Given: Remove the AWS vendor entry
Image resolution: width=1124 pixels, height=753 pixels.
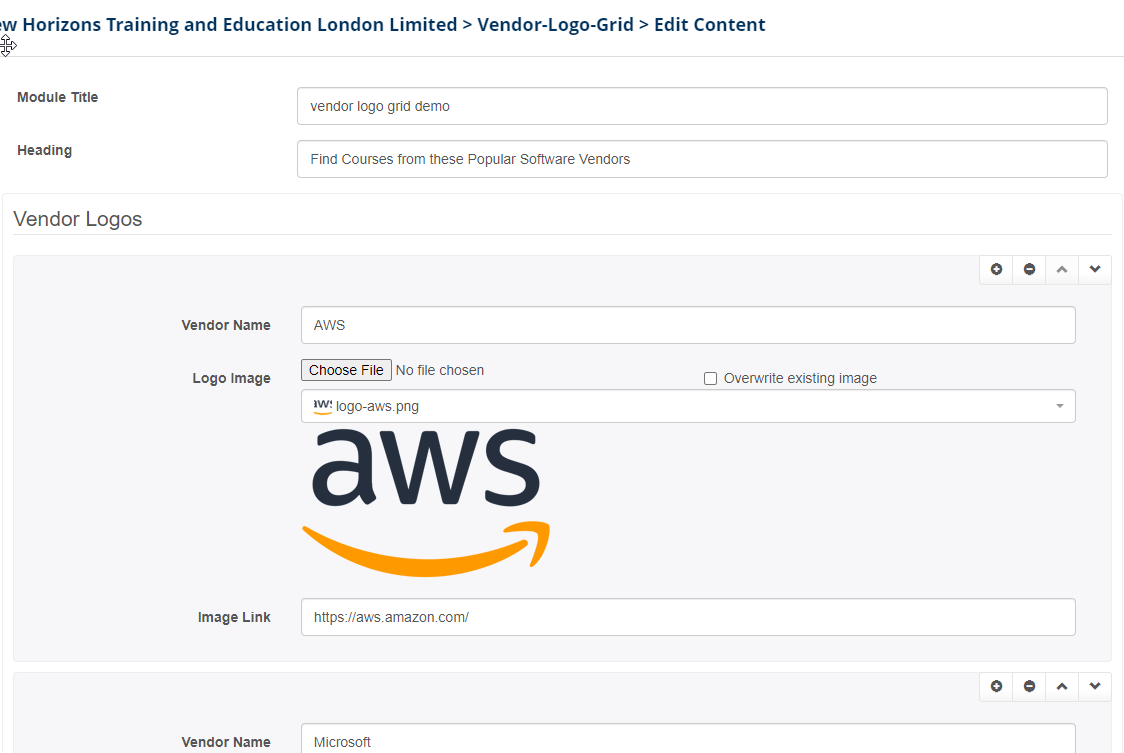Looking at the screenshot, I should click(1029, 270).
